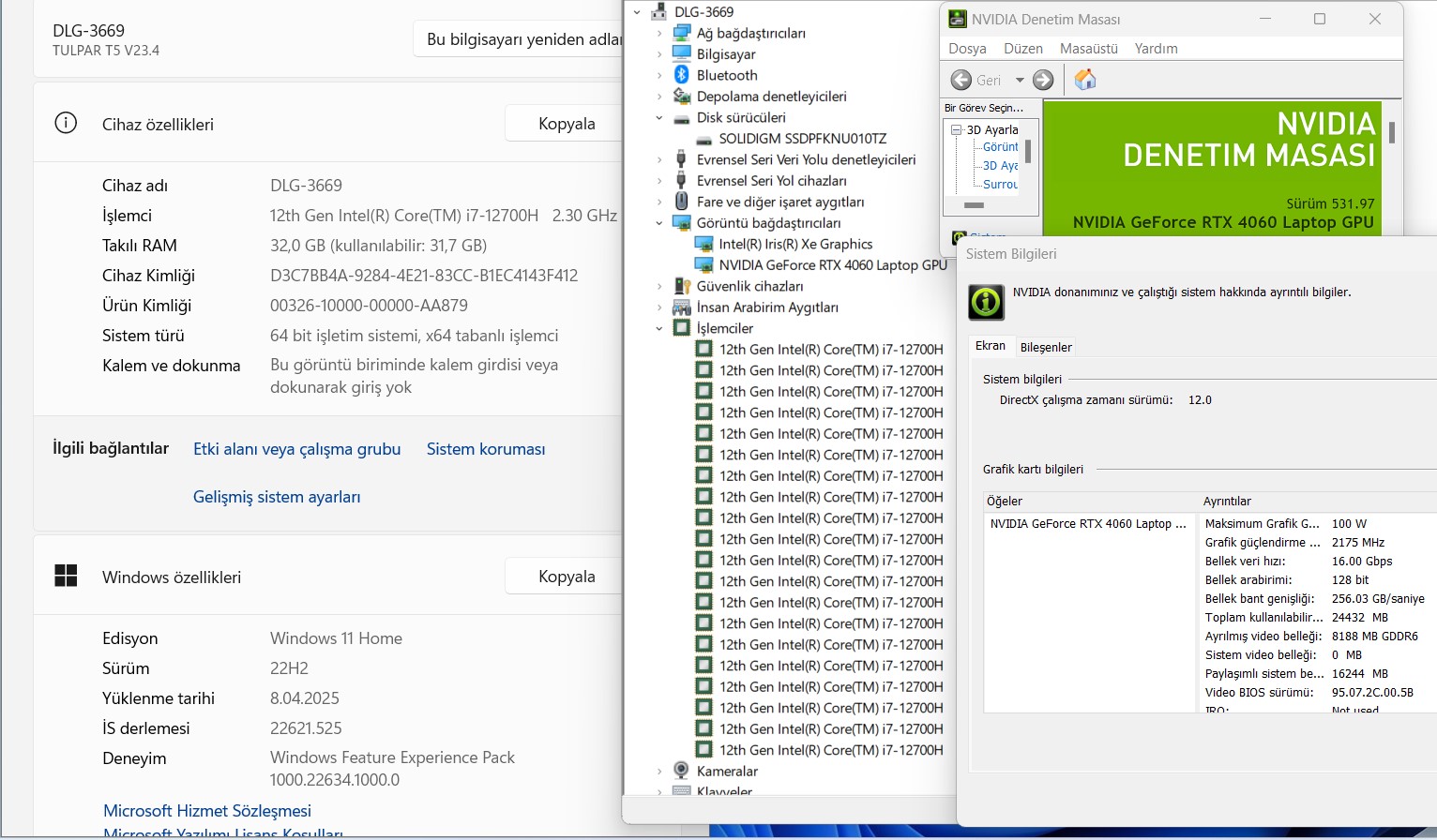This screenshot has height=840, width=1437.
Task: Click the NVIDIA GeForce RTX 4060 adapter icon
Action: (x=703, y=265)
